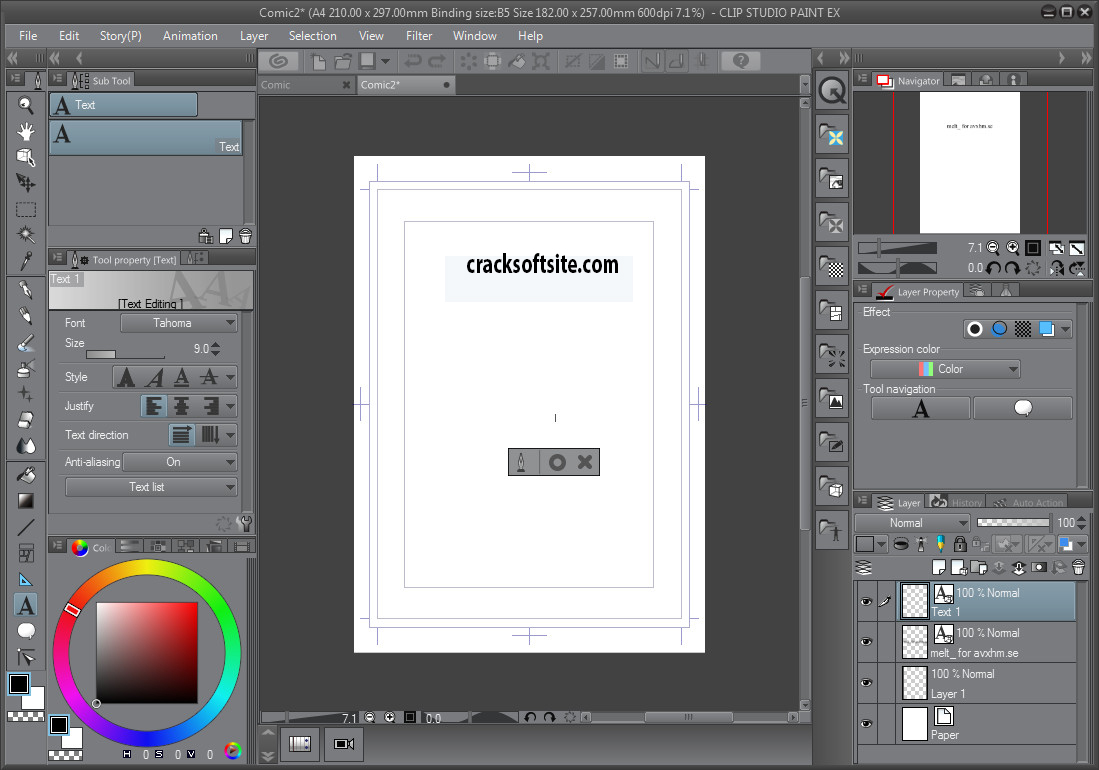Screen dimensions: 1099x770
Task: Select the rectangular Selection area tool
Action: point(26,209)
